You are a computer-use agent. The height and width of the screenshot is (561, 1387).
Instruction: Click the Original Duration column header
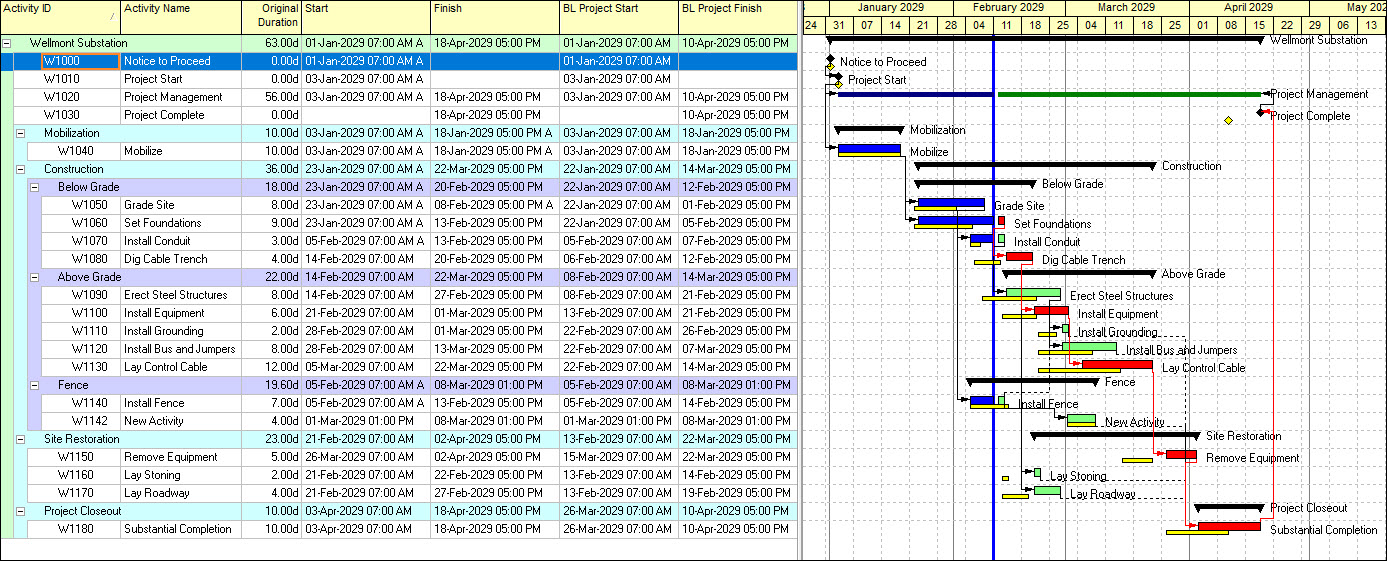[271, 16]
